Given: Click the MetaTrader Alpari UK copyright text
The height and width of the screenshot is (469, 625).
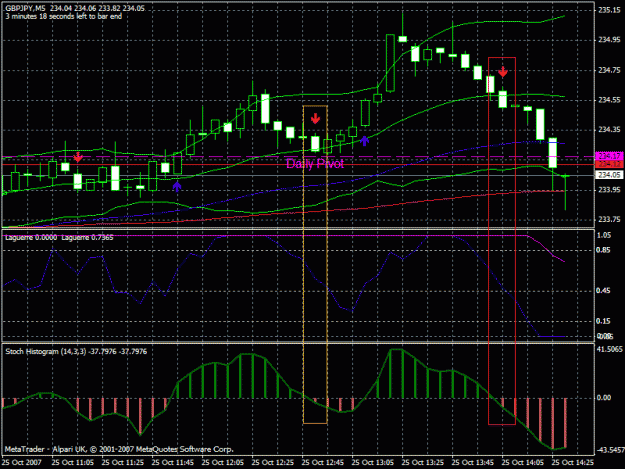Looking at the screenshot, I should [x=119, y=449].
